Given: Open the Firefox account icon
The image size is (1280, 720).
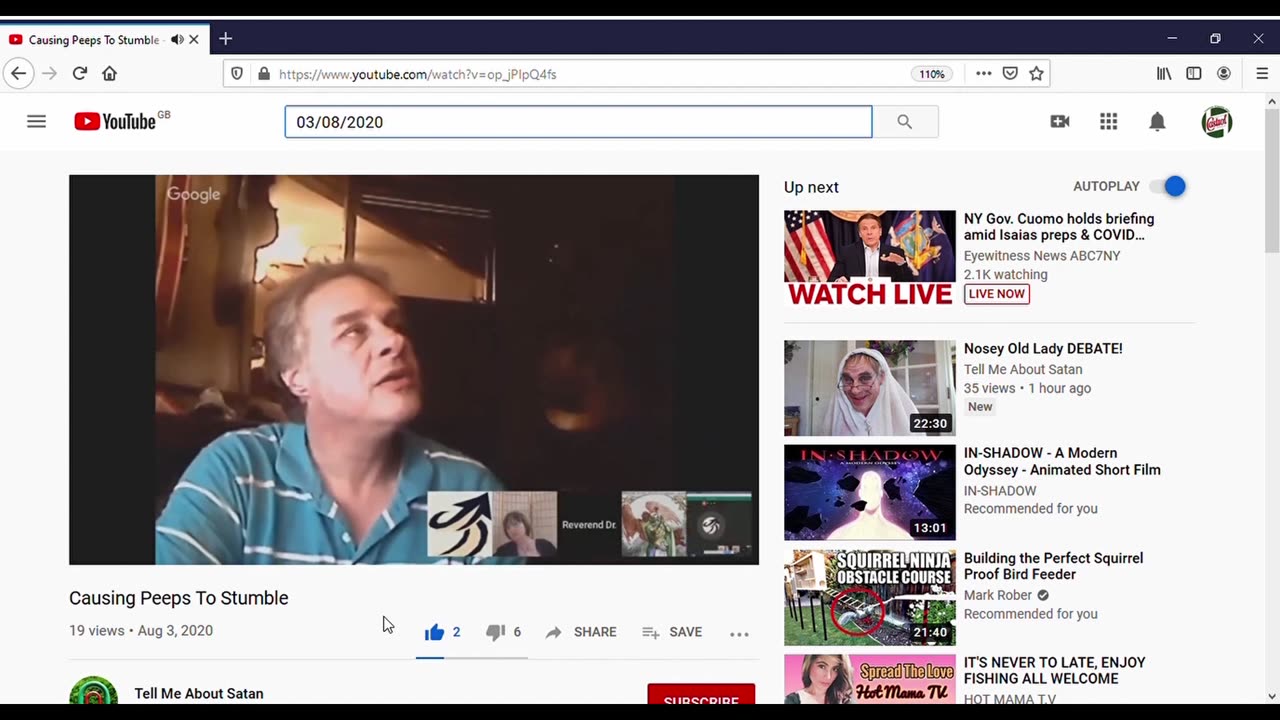Looking at the screenshot, I should [x=1224, y=74].
